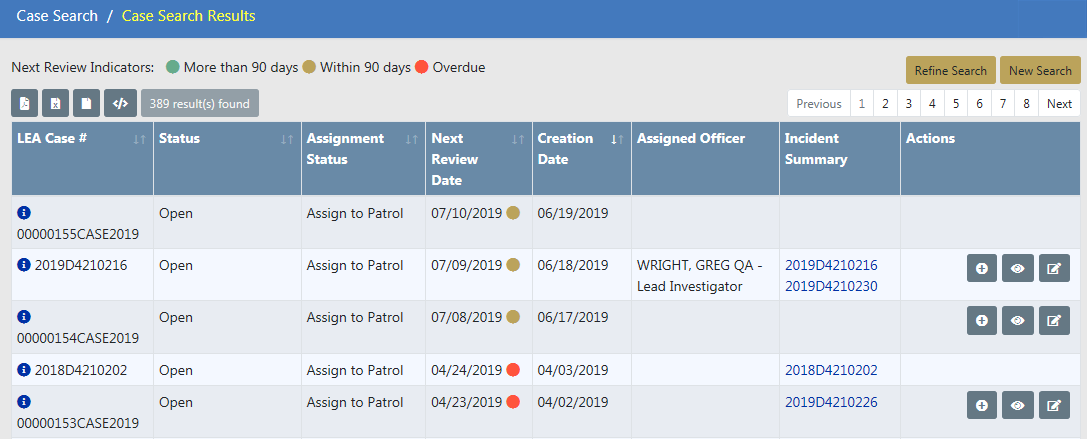Click plus icon for case 2019D4210216
The height and width of the screenshot is (439, 1087).
coord(982,268)
